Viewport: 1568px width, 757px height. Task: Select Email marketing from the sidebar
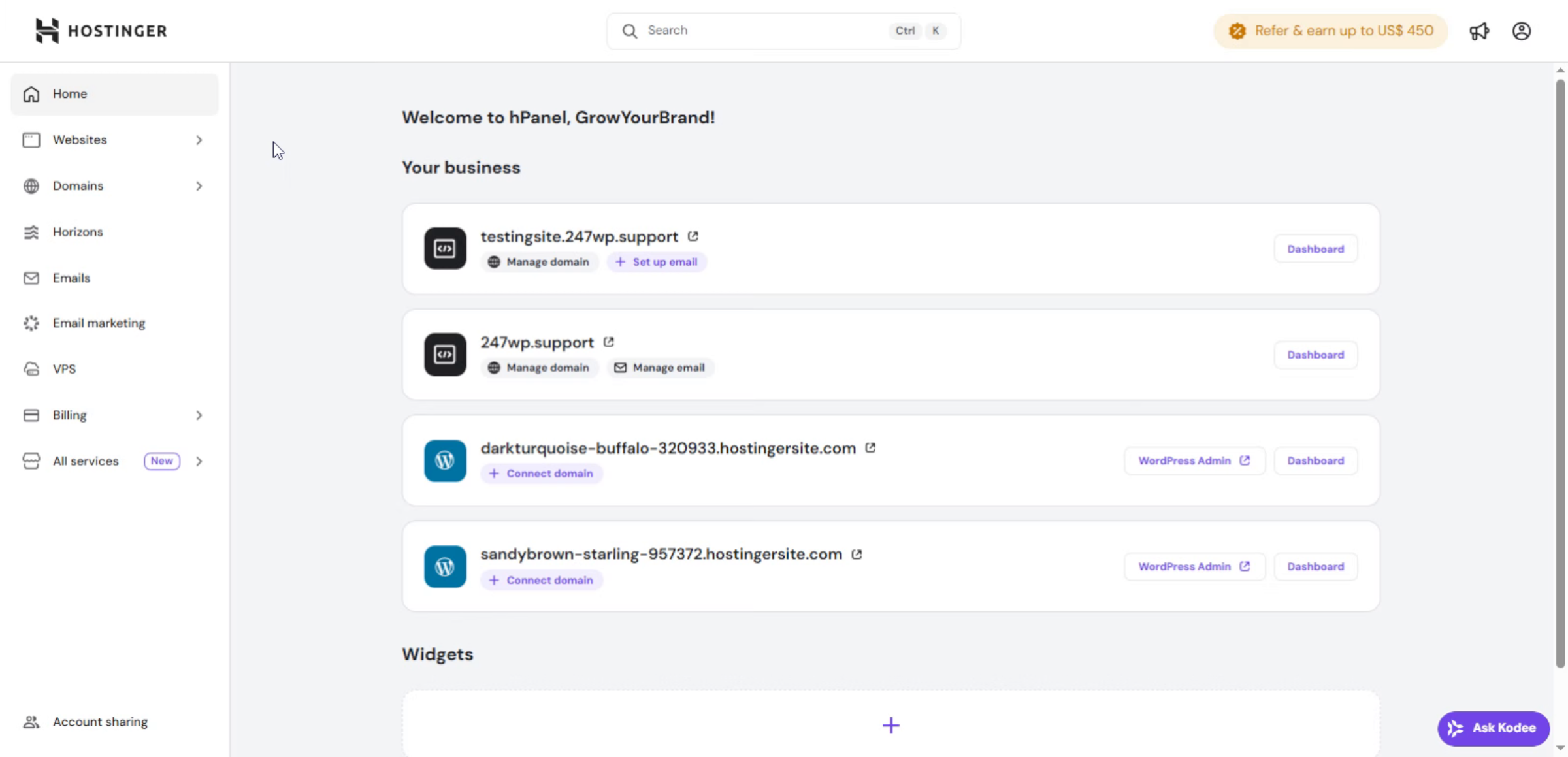[99, 323]
